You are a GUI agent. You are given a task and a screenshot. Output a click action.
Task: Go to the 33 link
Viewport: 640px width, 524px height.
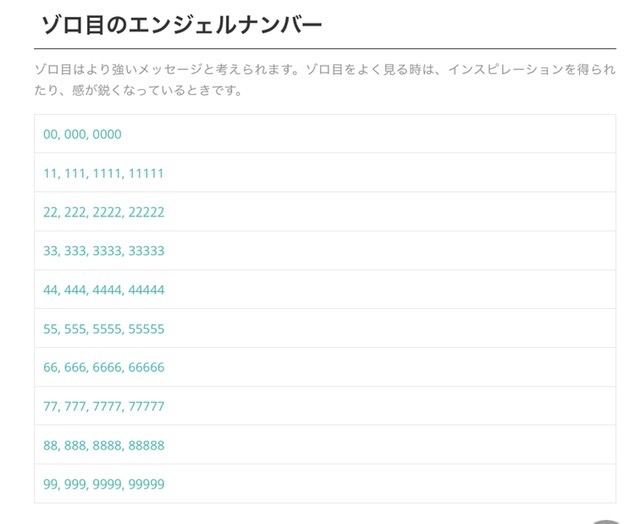tap(51, 251)
